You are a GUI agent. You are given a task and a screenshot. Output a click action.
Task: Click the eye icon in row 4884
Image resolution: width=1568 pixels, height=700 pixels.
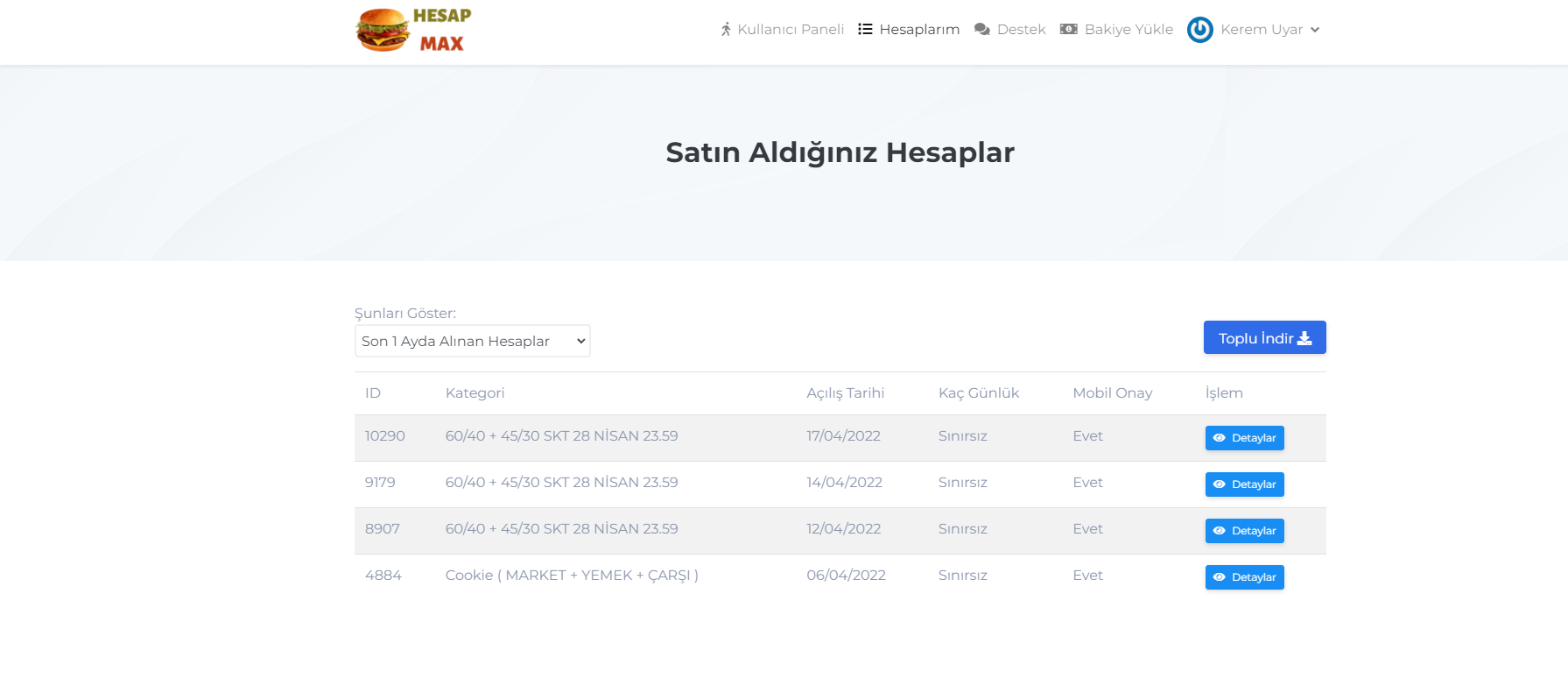1219,577
